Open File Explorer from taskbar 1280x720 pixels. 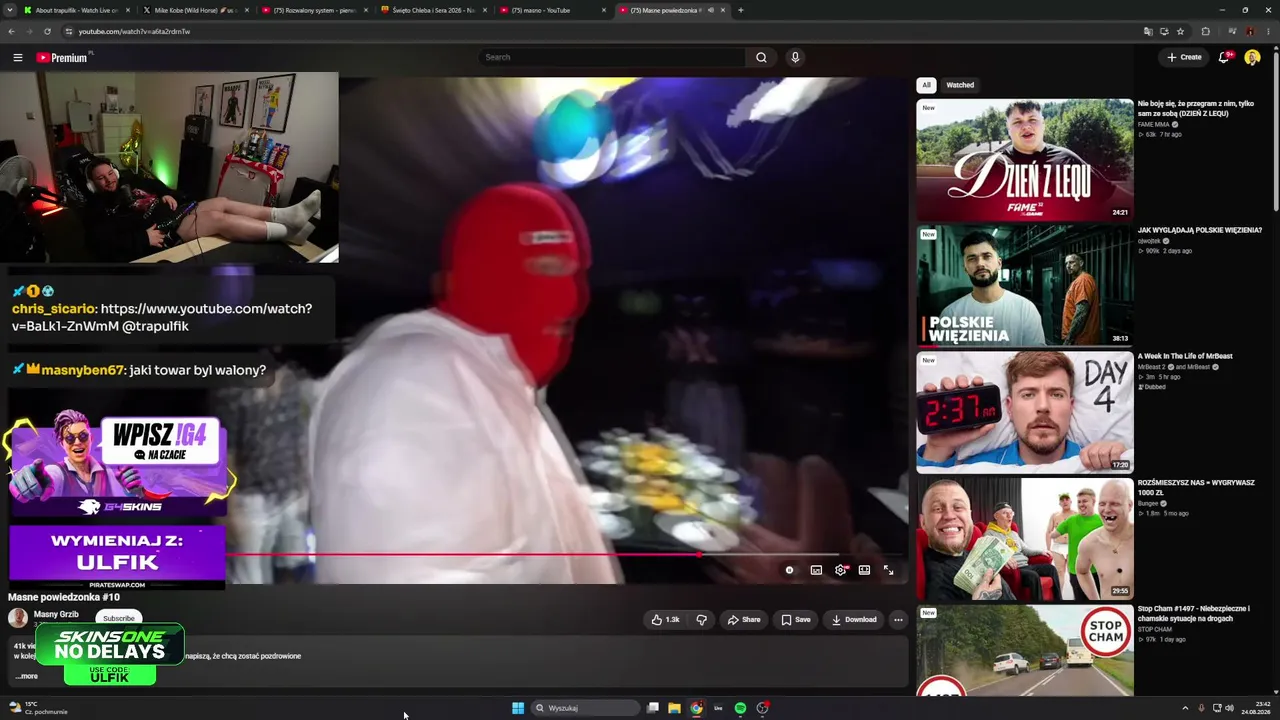[674, 708]
